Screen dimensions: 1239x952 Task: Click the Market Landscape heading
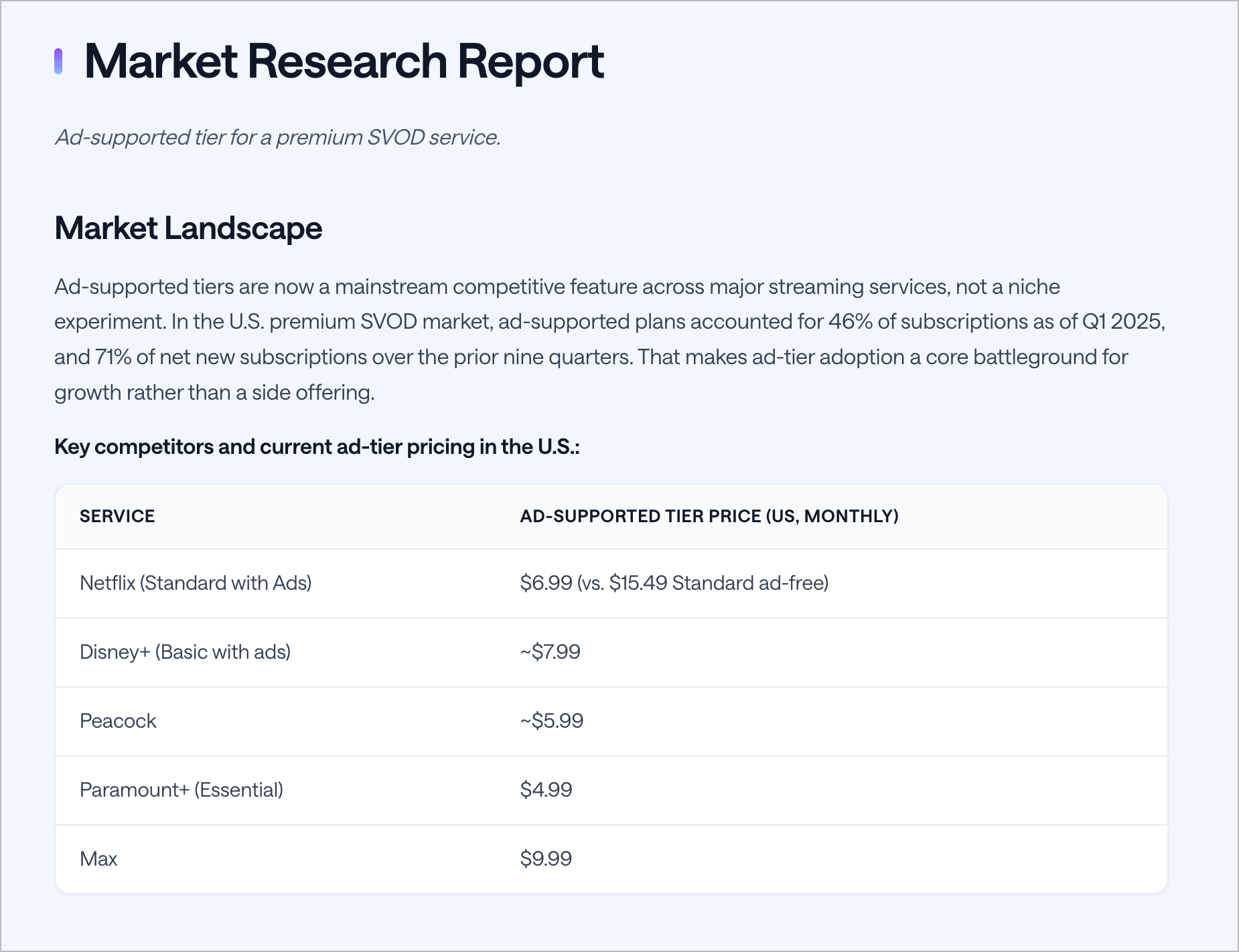188,228
